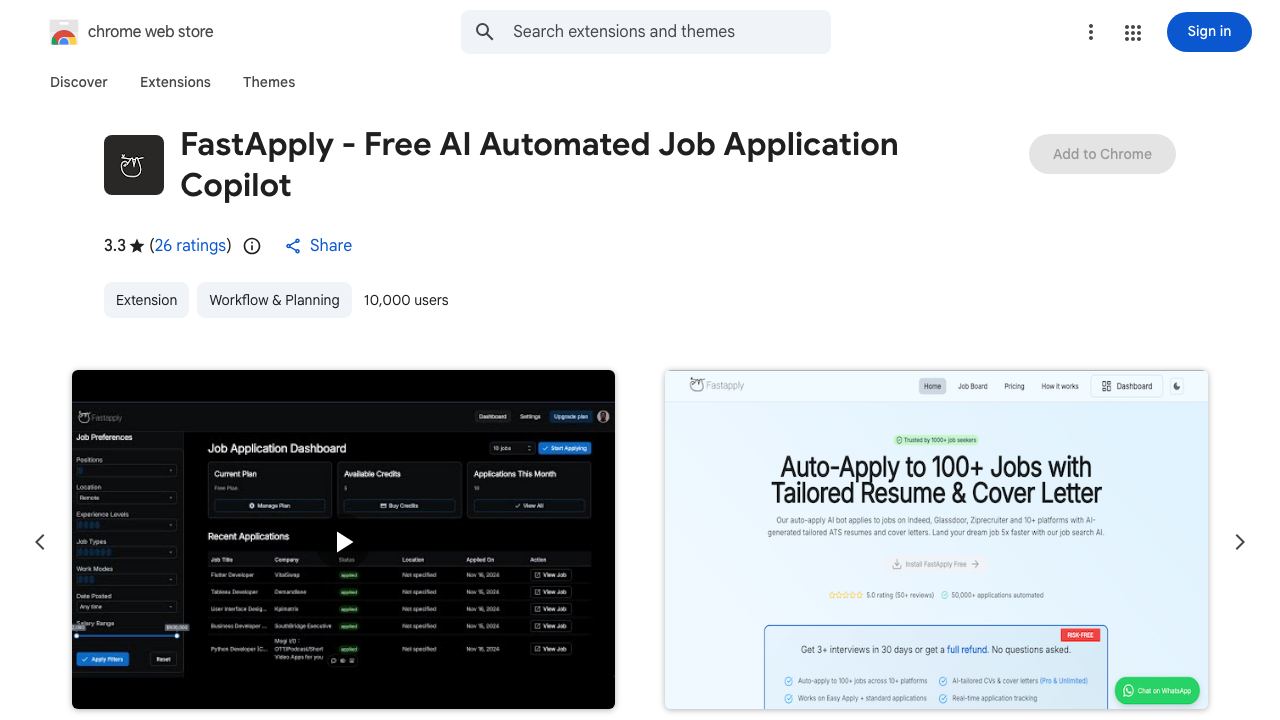Click Job Board in the screenshot nav
Image resolution: width=1280 pixels, height=720 pixels.
[973, 386]
